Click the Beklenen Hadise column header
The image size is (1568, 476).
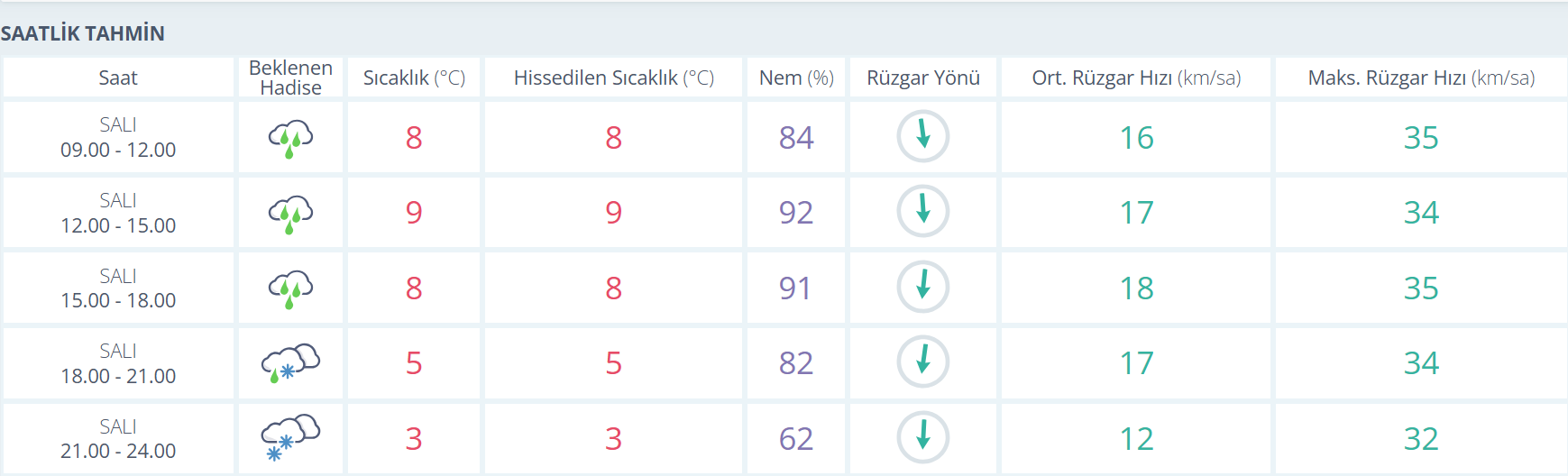290,78
